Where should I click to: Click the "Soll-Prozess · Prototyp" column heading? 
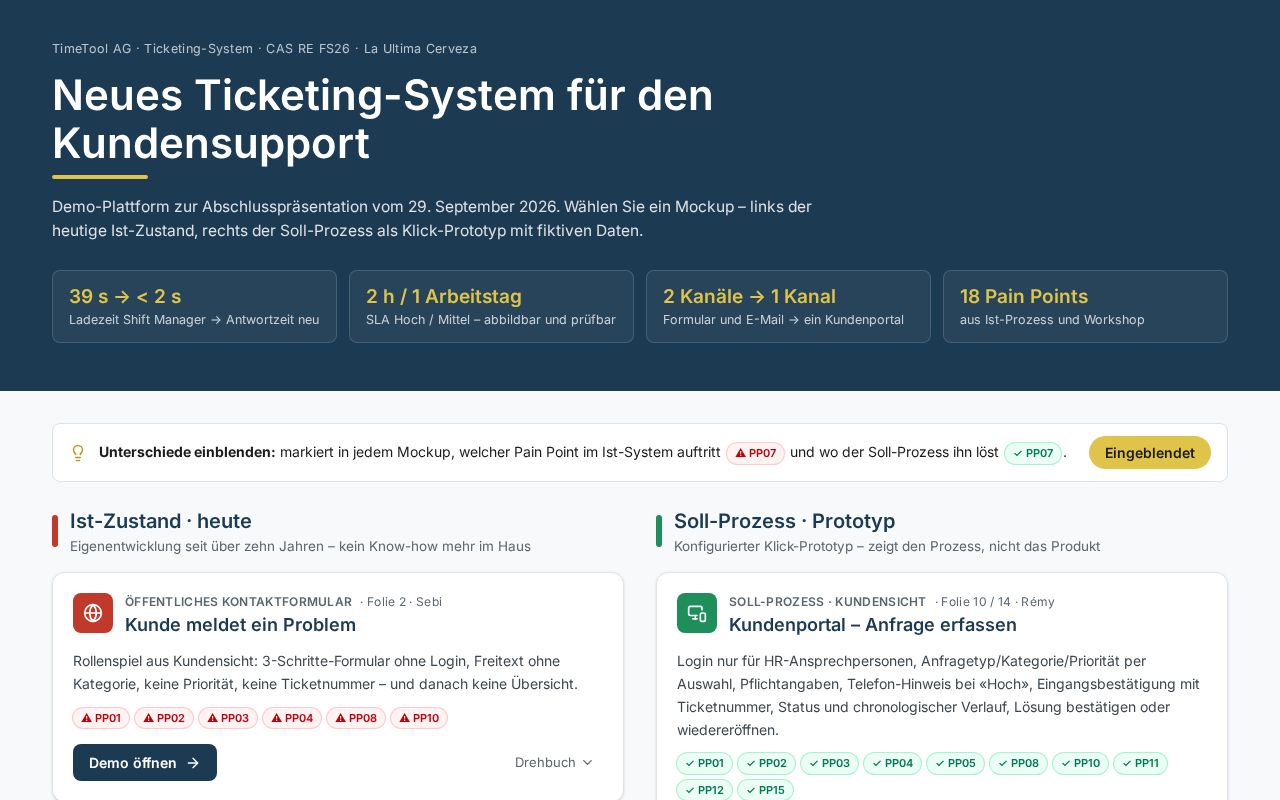click(784, 521)
